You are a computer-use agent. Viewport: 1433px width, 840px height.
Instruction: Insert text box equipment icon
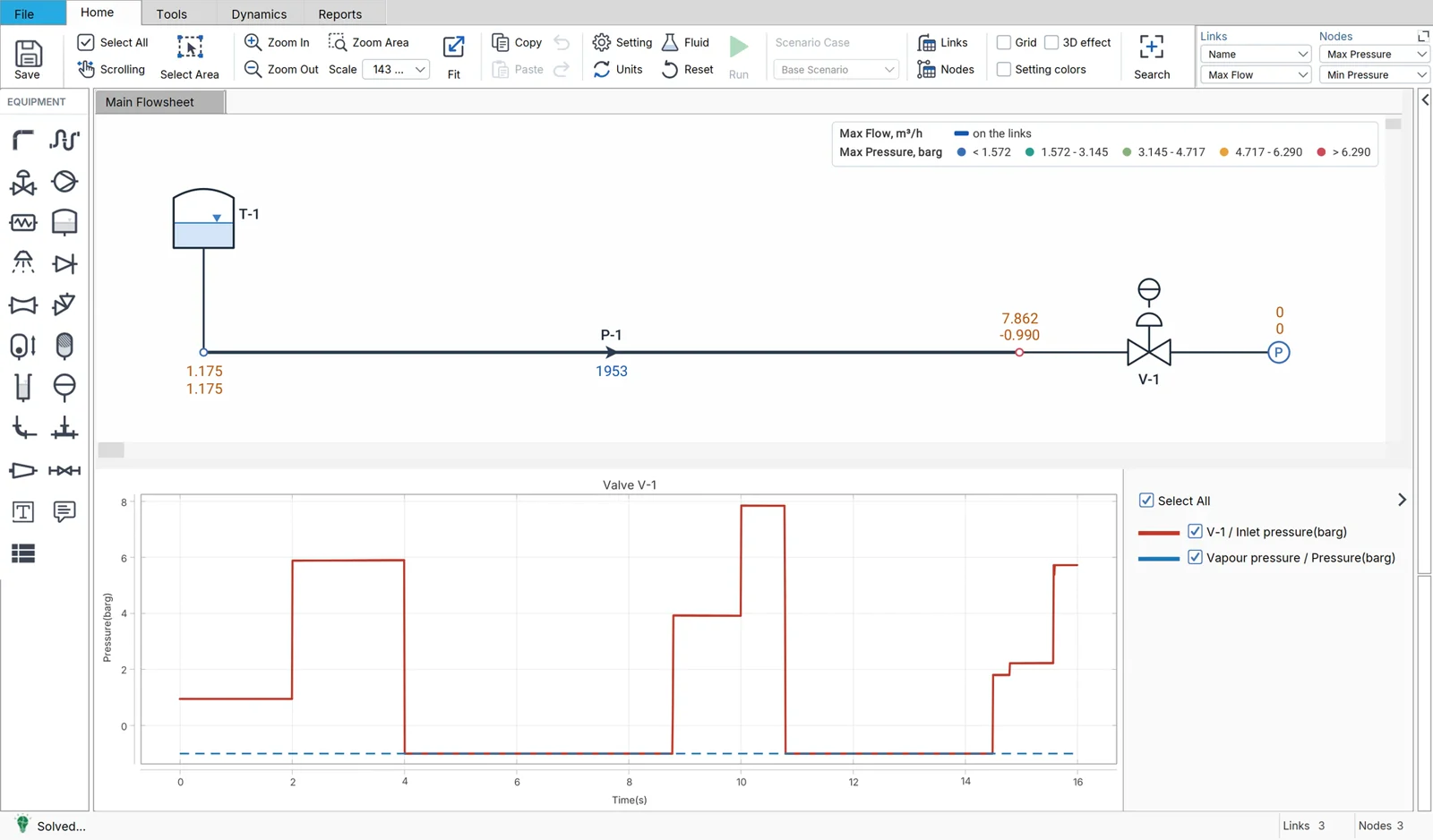[x=23, y=511]
